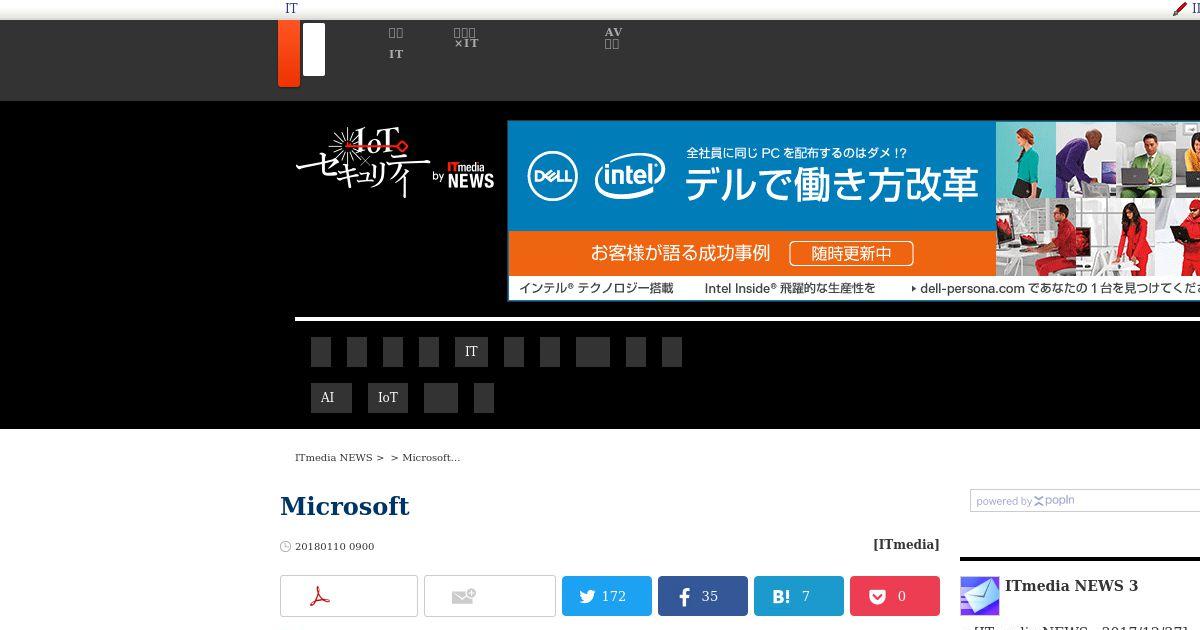Click the powered by popIn search field

(1085, 501)
